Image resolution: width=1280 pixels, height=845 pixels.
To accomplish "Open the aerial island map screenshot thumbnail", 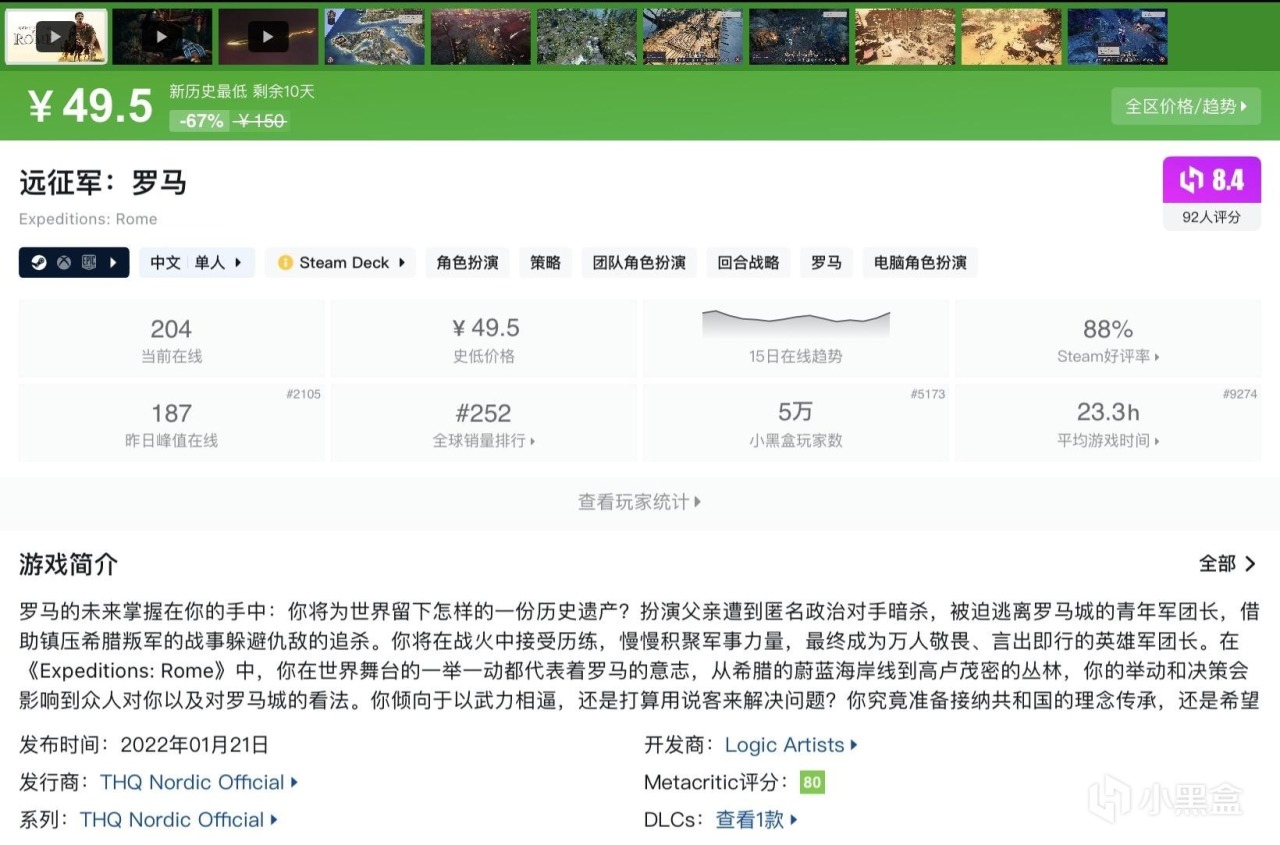I will coord(374,37).
